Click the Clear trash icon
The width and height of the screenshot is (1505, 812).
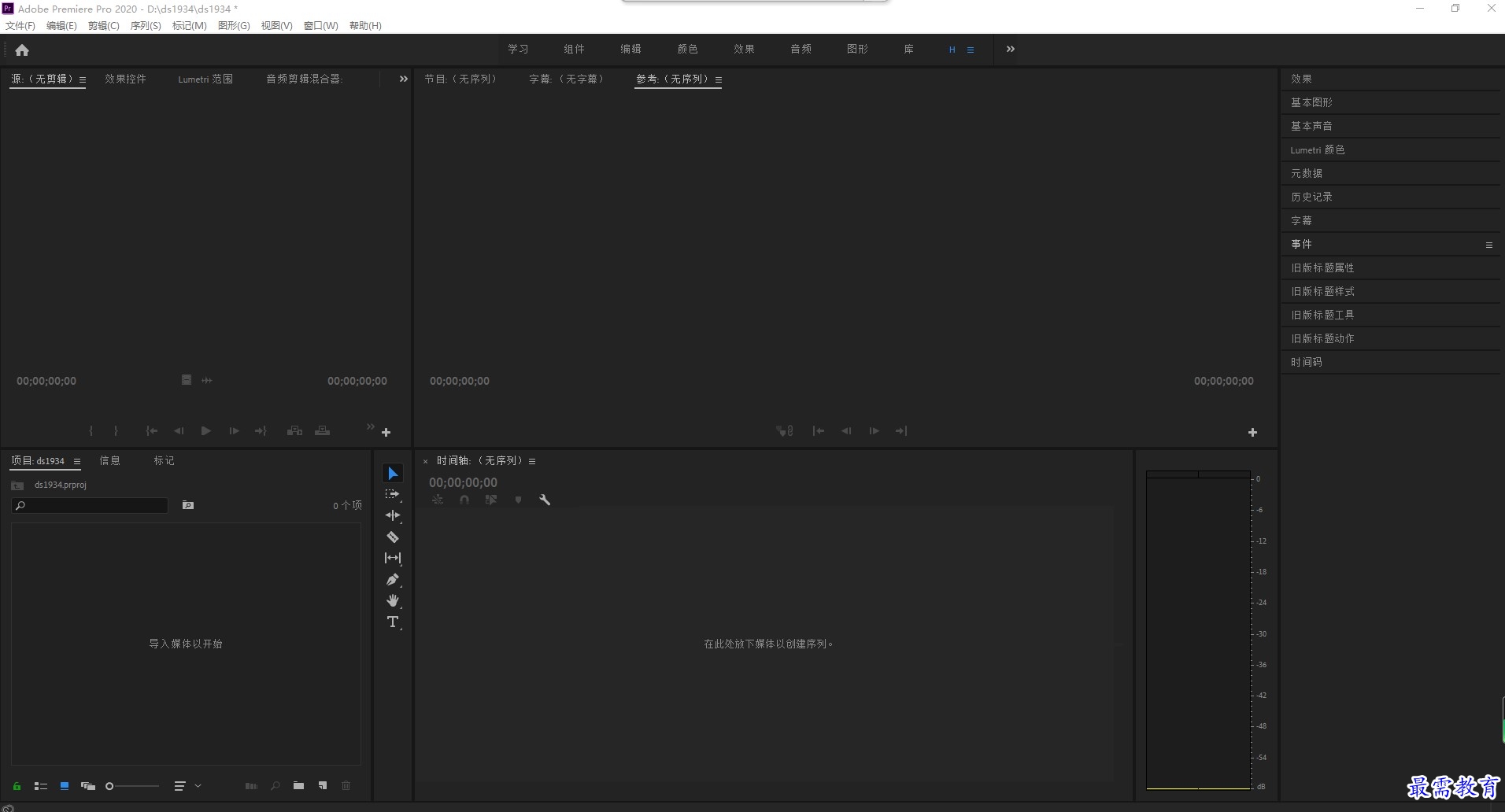coord(346,786)
